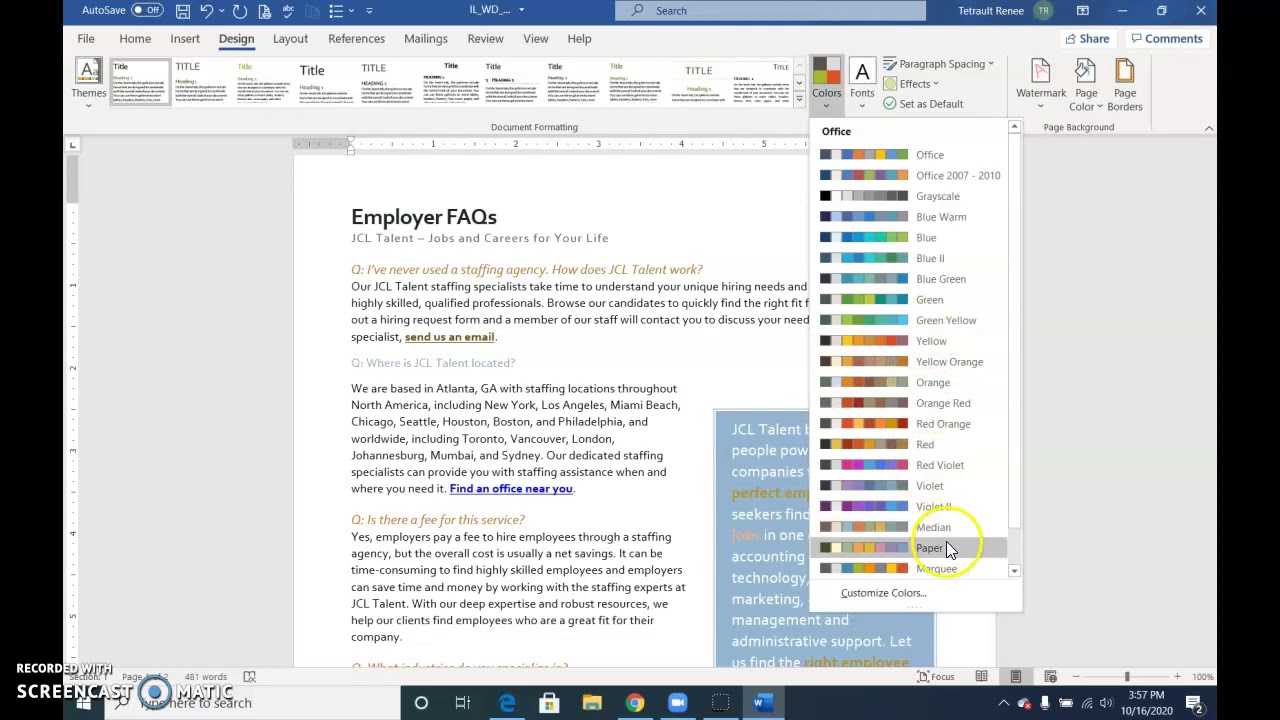
Task: Switch to the Insert tab
Action: click(x=185, y=39)
